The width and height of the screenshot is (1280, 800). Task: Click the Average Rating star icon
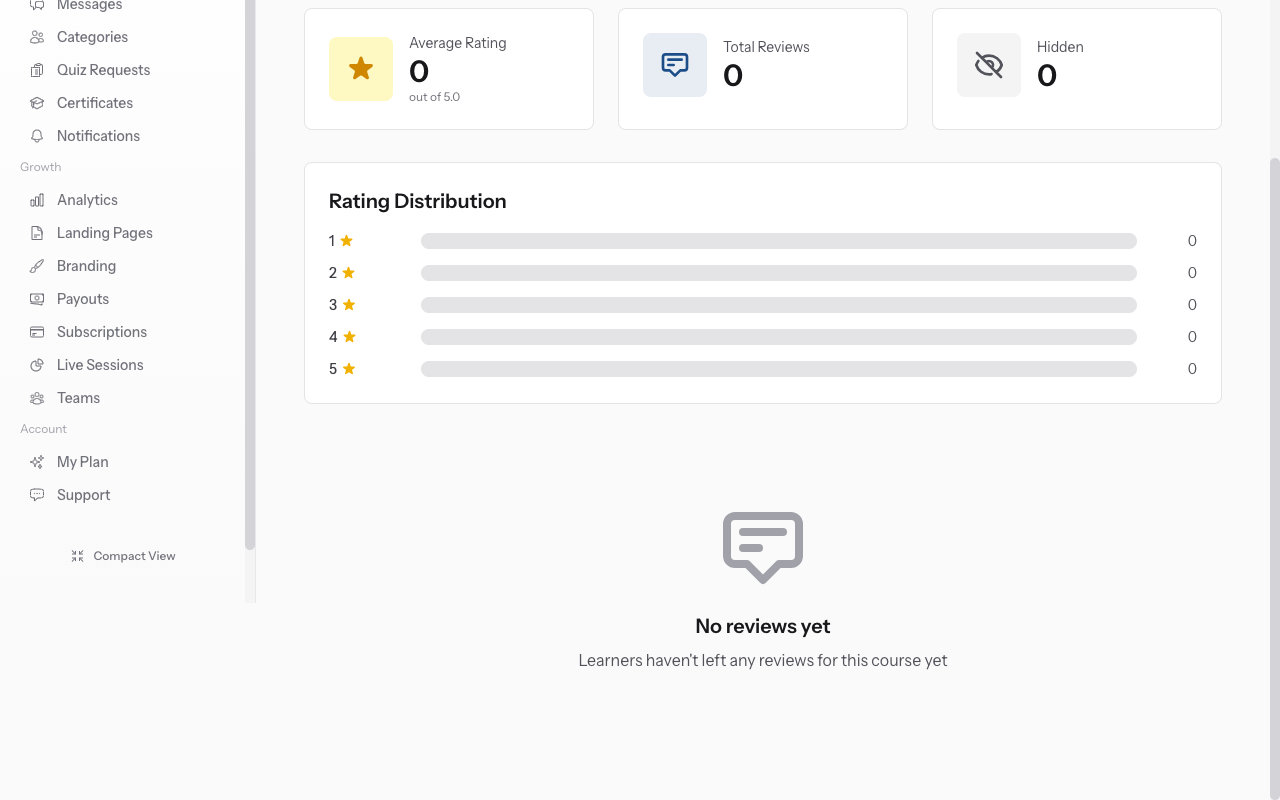pyautogui.click(x=360, y=68)
